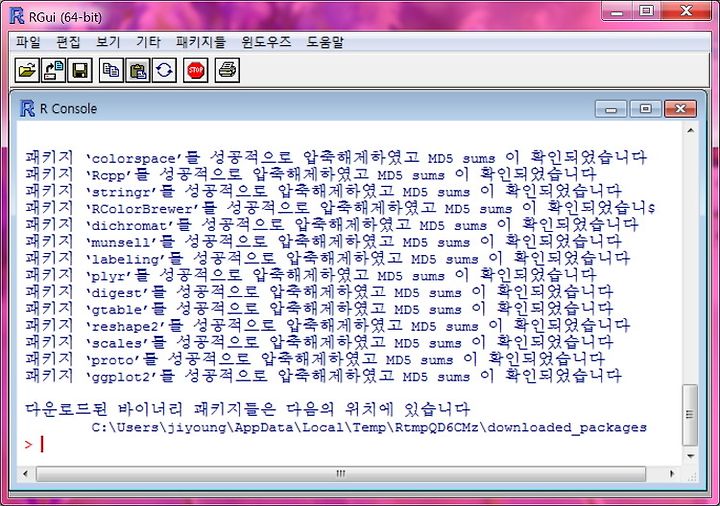Image resolution: width=720 pixels, height=506 pixels.
Task: Click the 'labeling' package message line
Action: (x=327, y=259)
